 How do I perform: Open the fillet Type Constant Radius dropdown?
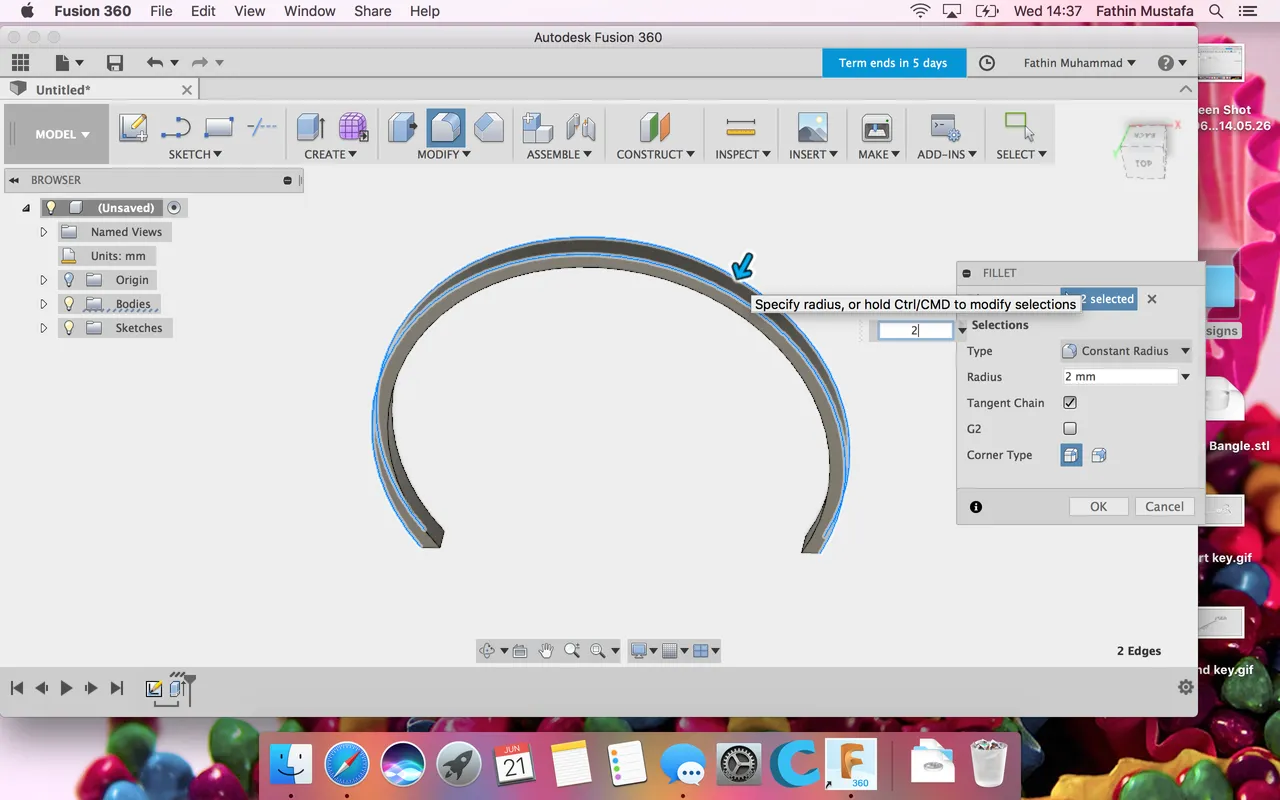(x=1126, y=351)
